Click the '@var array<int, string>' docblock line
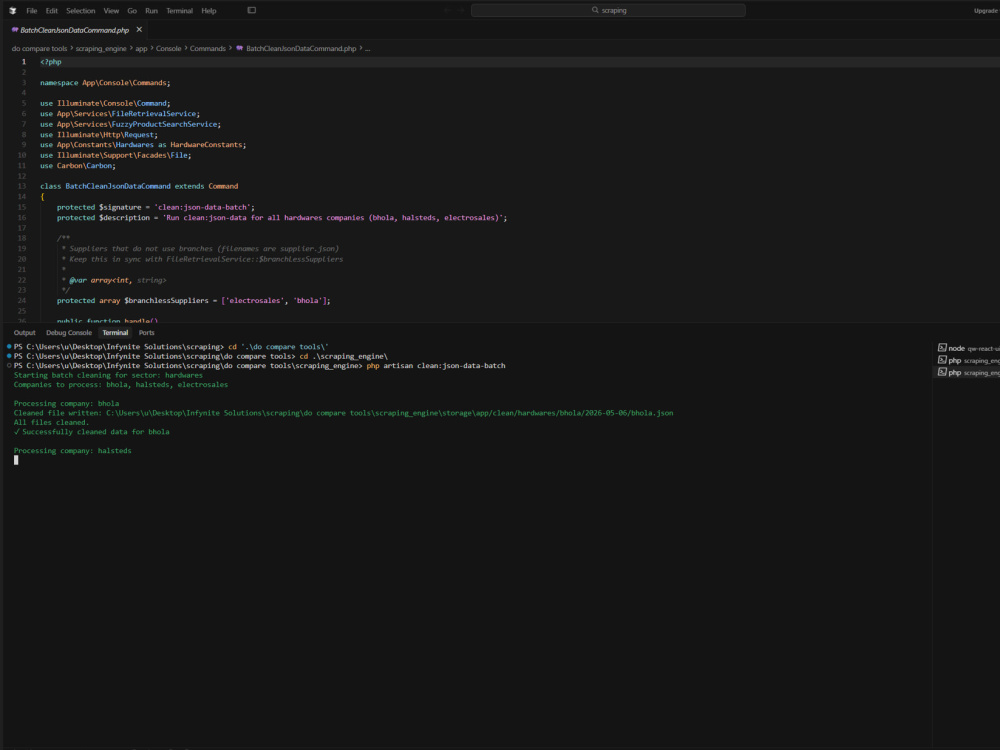This screenshot has height=750, width=1000. [117, 280]
